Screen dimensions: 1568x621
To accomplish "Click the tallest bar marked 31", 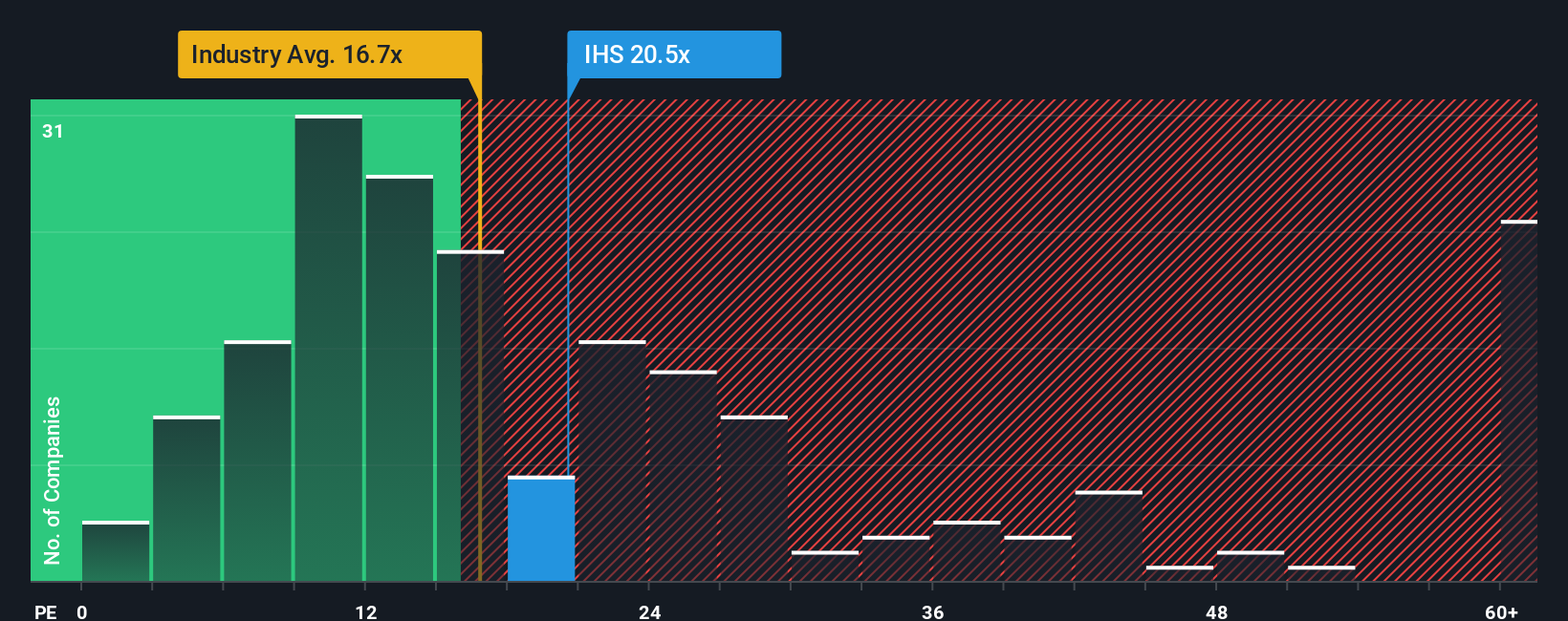I will (x=329, y=348).
